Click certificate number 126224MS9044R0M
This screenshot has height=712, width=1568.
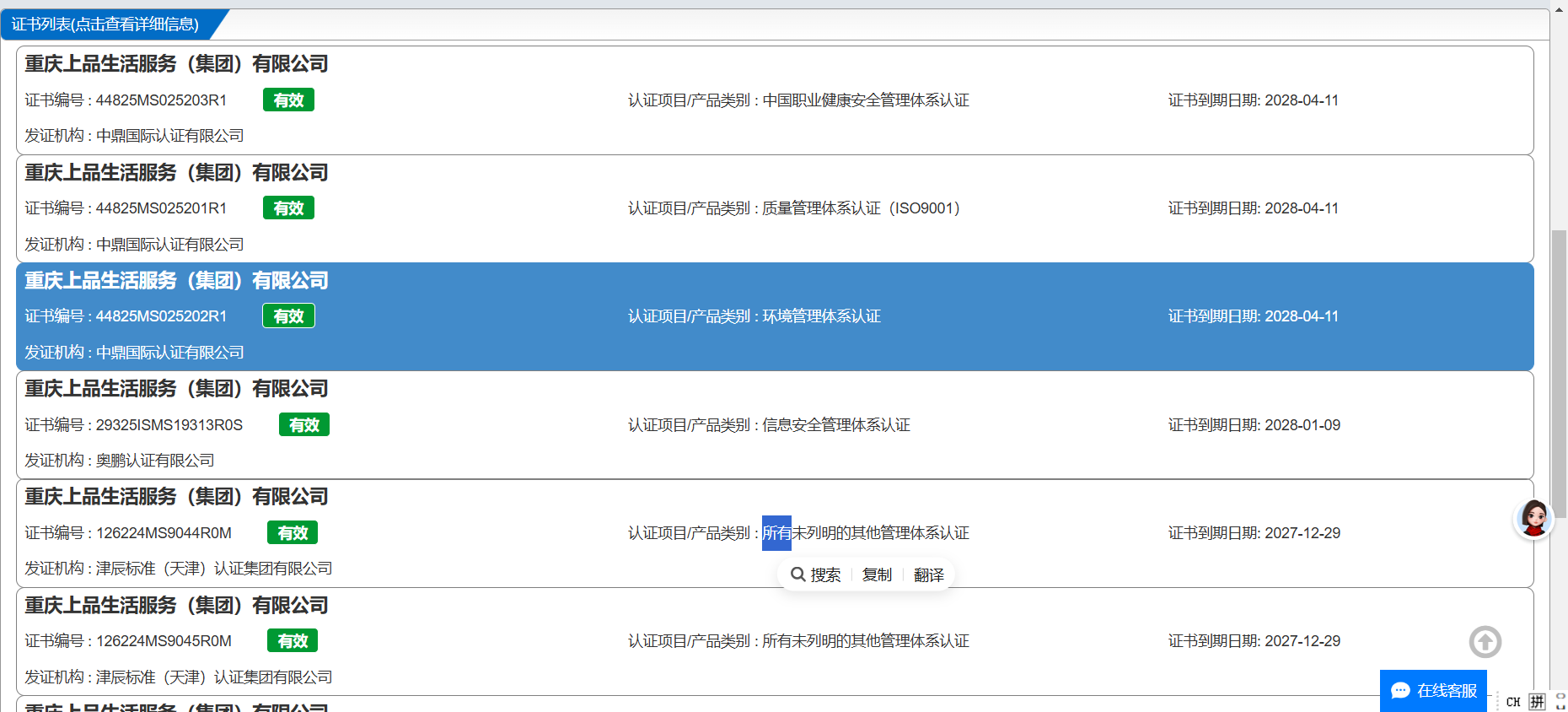pos(164,533)
